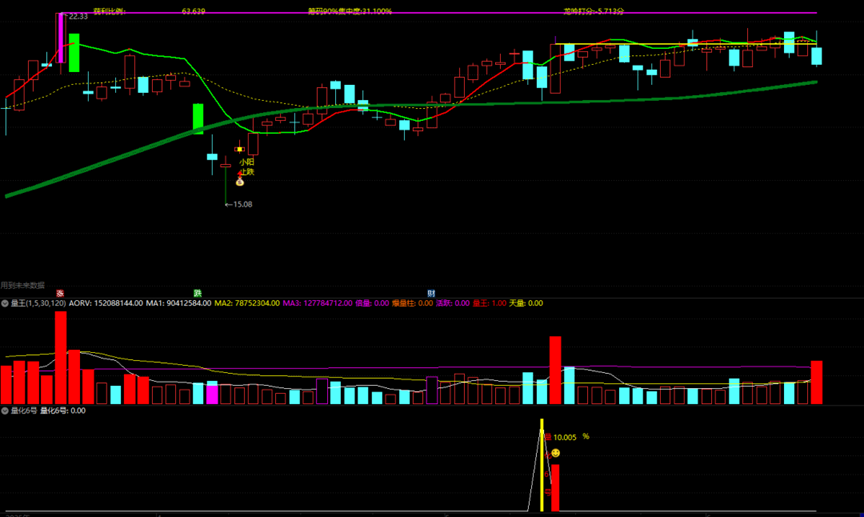Collapse the 量王 indicator panel circle toggle
The width and height of the screenshot is (864, 517).
pos(4,303)
